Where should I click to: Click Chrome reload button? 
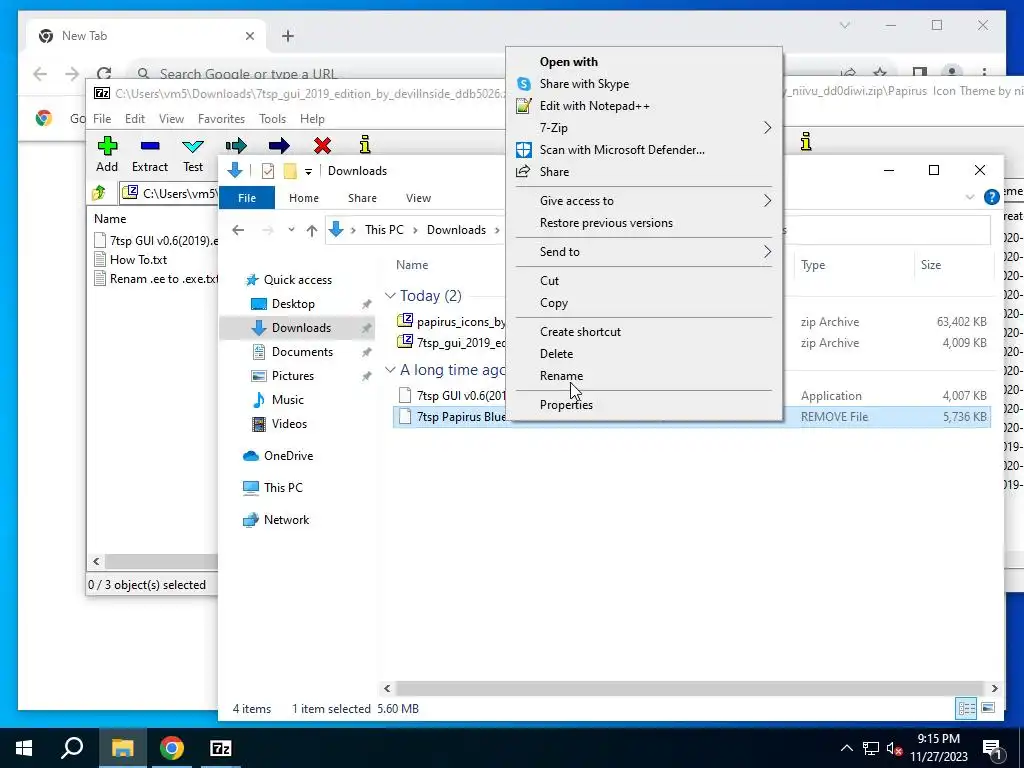pyautogui.click(x=104, y=74)
